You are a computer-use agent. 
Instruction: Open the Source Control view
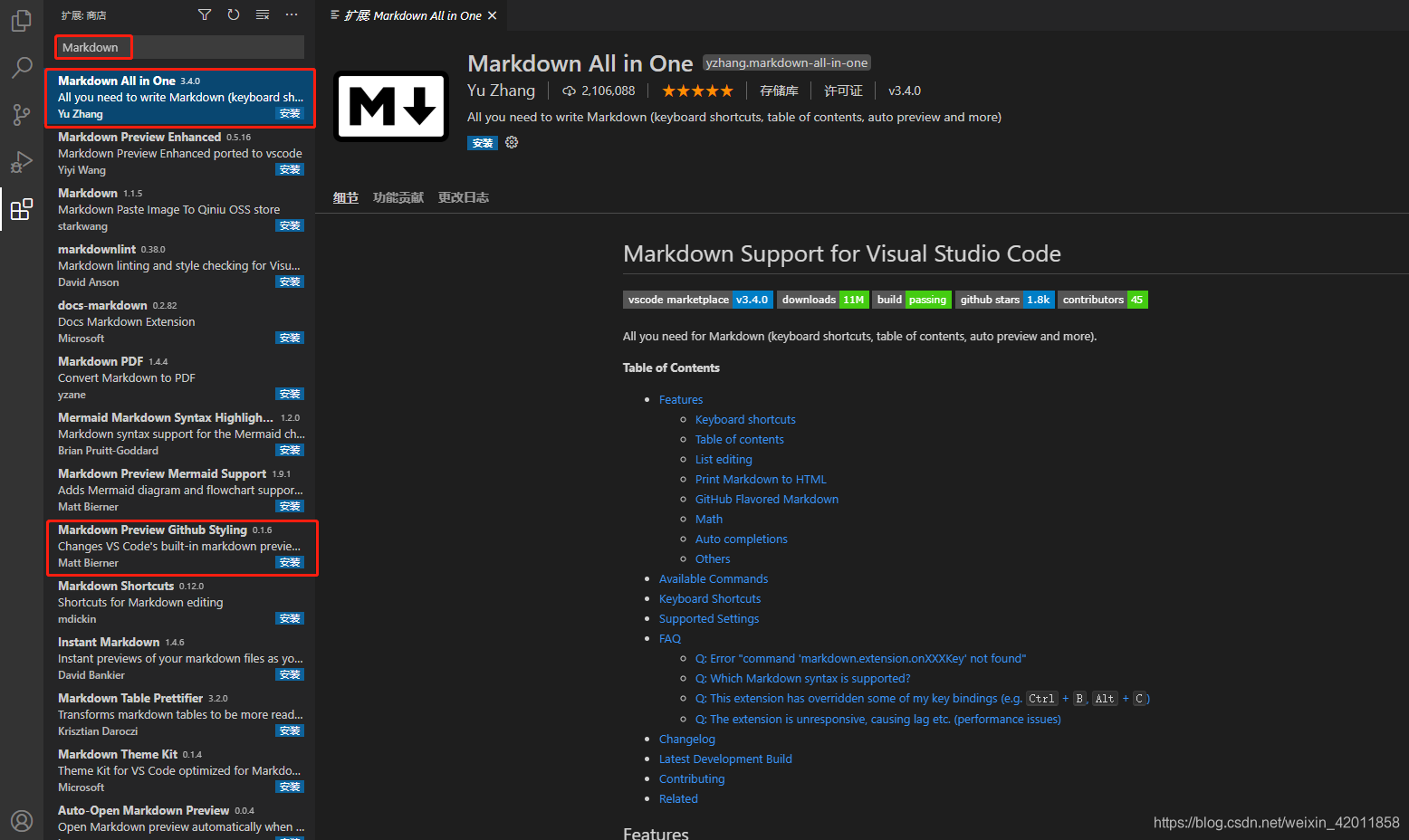22,115
